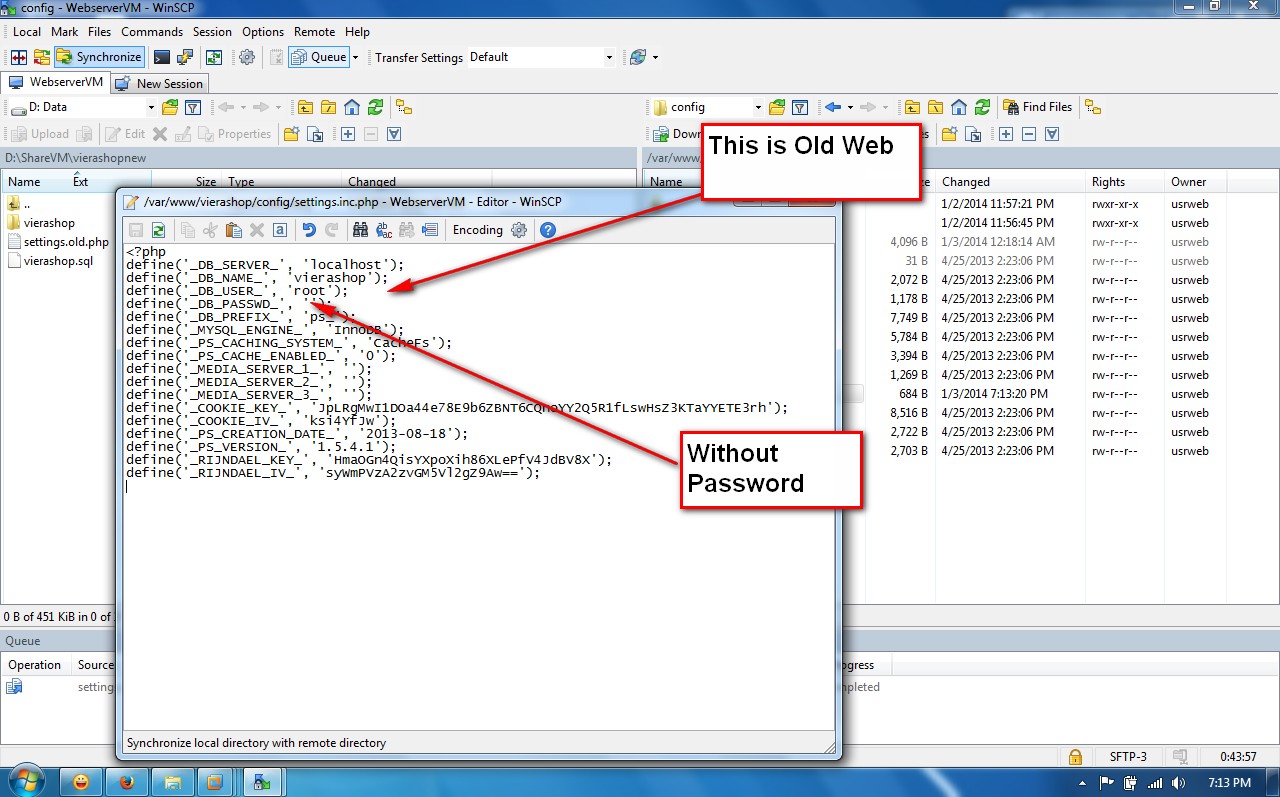Open in PuTTY icon in main toolbar
The image size is (1280, 797).
click(185, 57)
